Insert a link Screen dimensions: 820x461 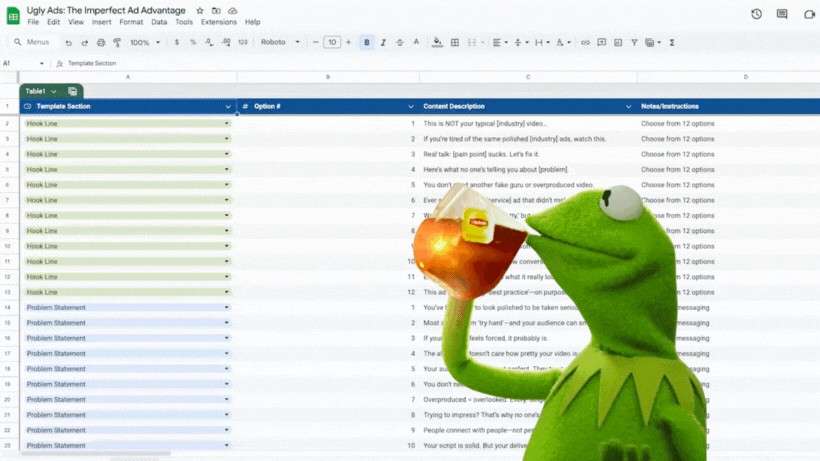point(585,42)
